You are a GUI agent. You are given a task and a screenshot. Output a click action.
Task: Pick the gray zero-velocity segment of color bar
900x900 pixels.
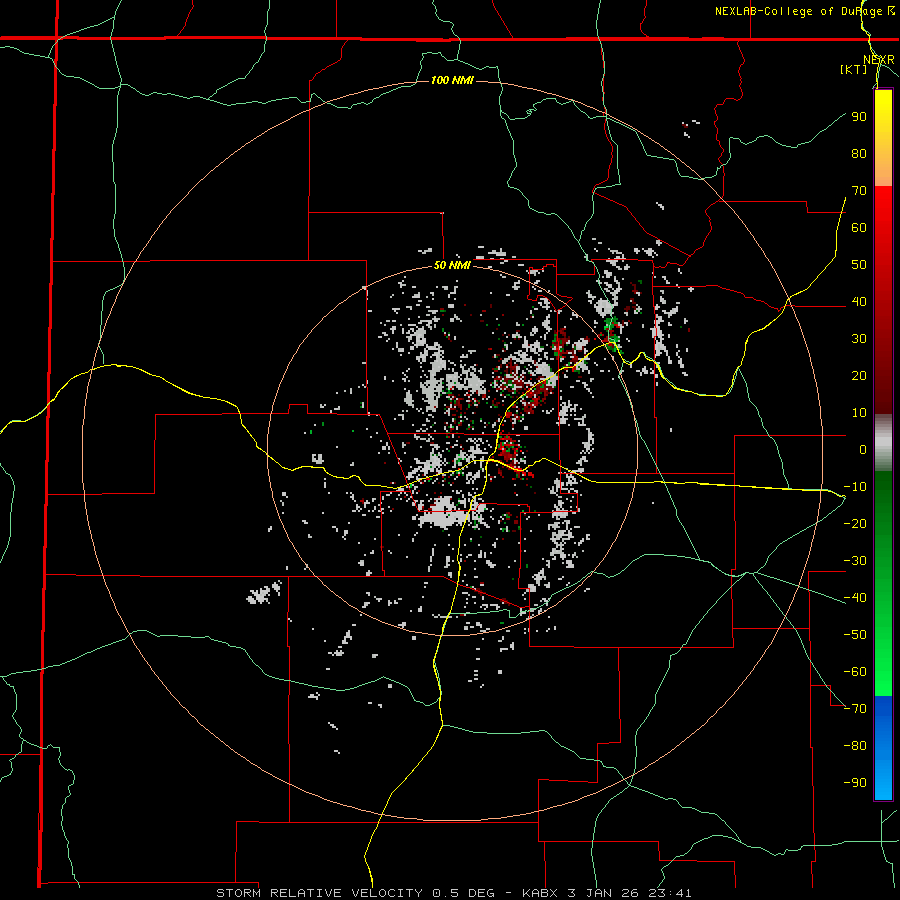click(883, 443)
